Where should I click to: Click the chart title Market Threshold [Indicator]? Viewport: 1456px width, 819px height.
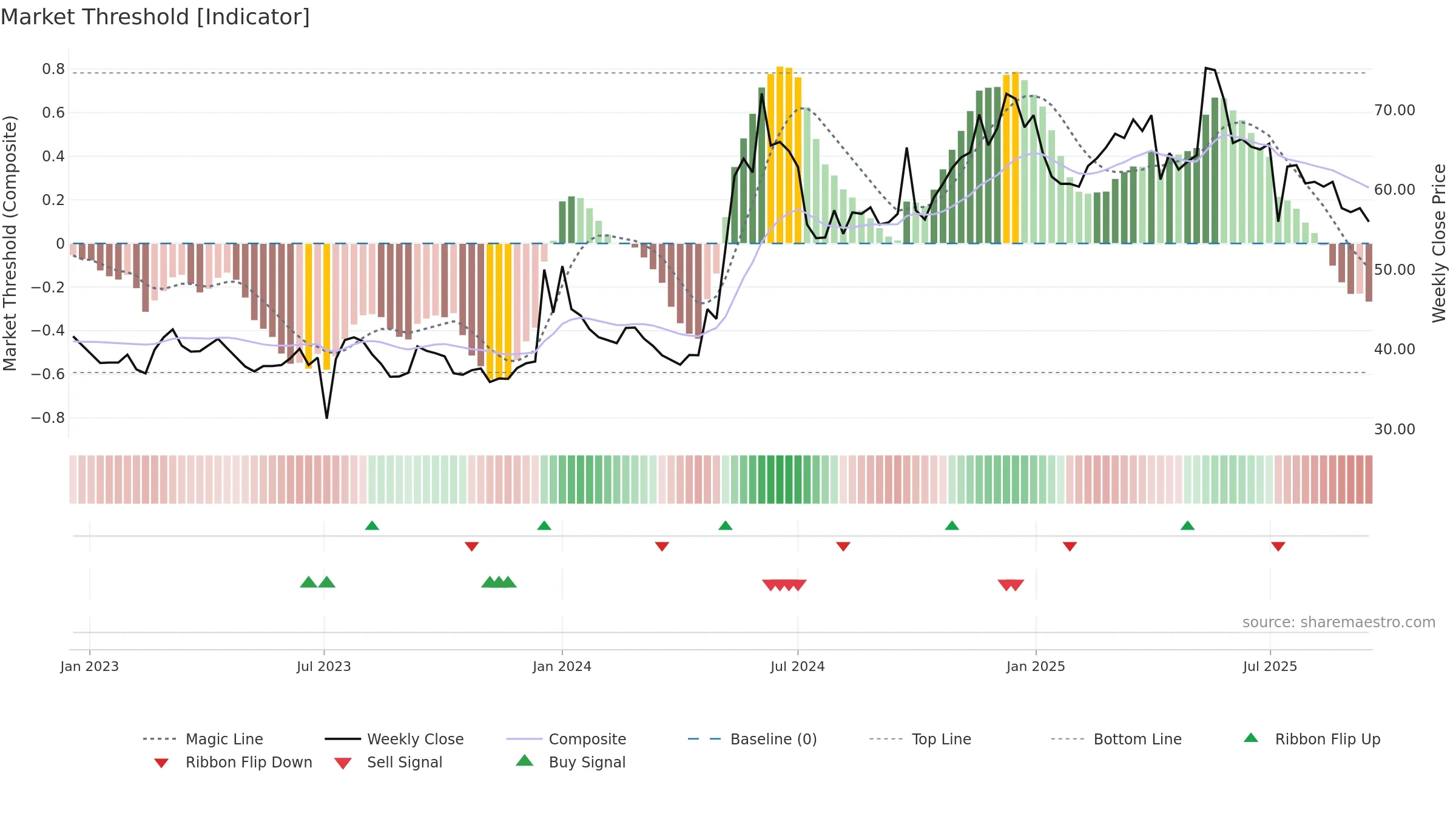click(155, 17)
